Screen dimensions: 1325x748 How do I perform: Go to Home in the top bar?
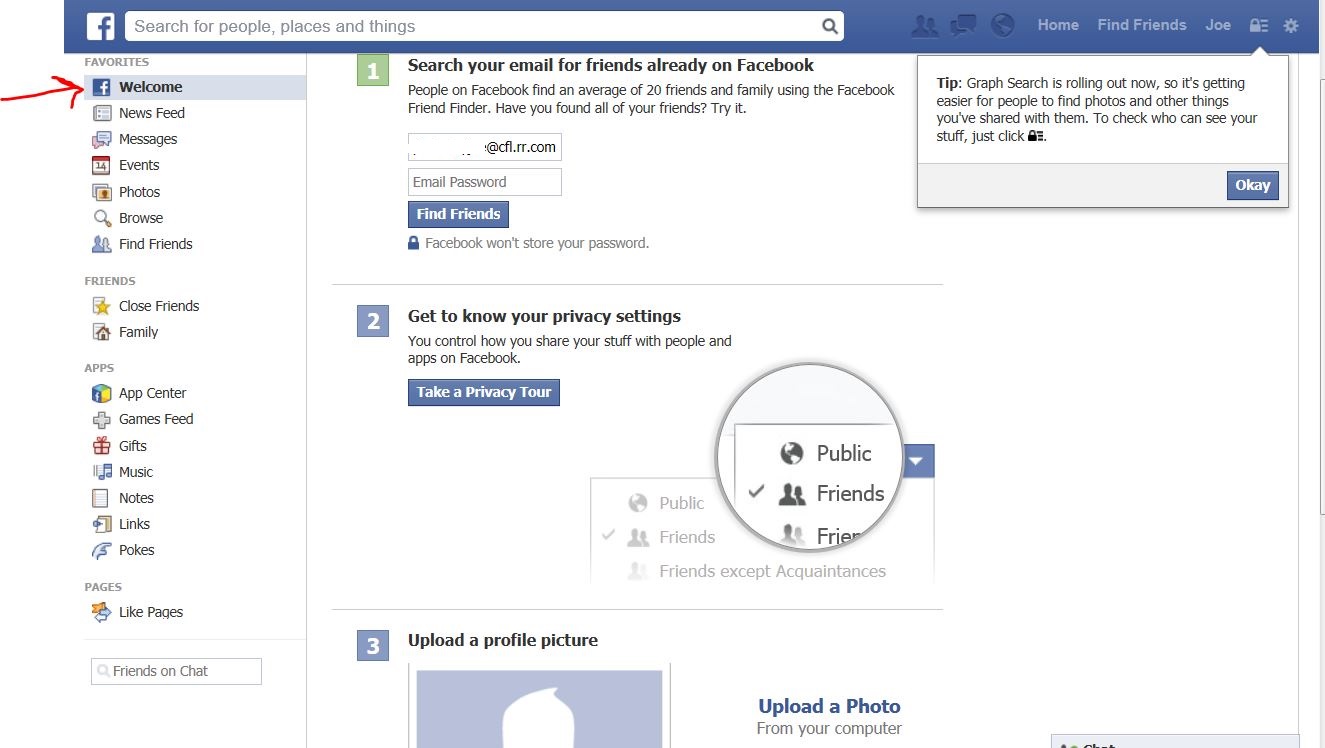pos(1058,25)
